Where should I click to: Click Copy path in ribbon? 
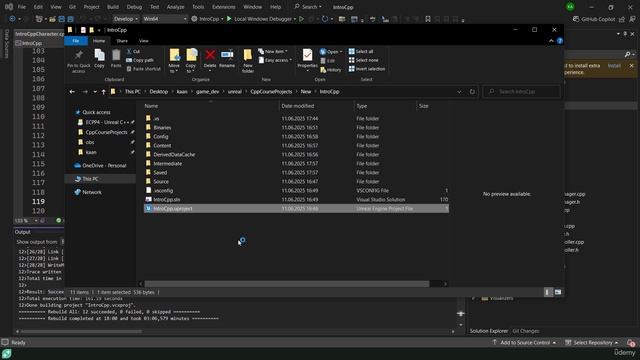pos(140,60)
